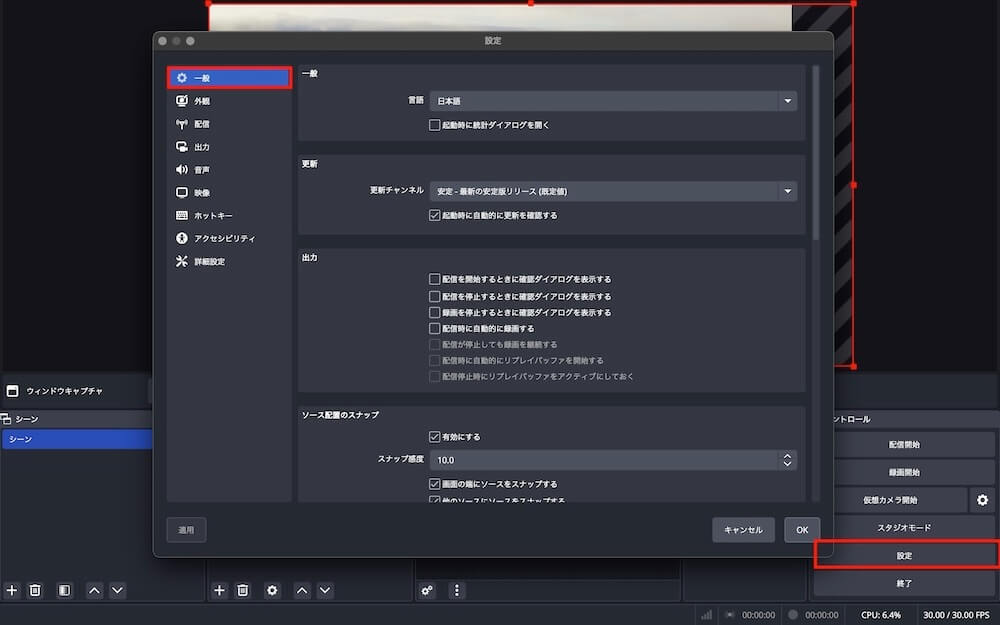1000x625 pixels.
Task: Move scene down with the down arrow
Action: [x=117, y=591]
